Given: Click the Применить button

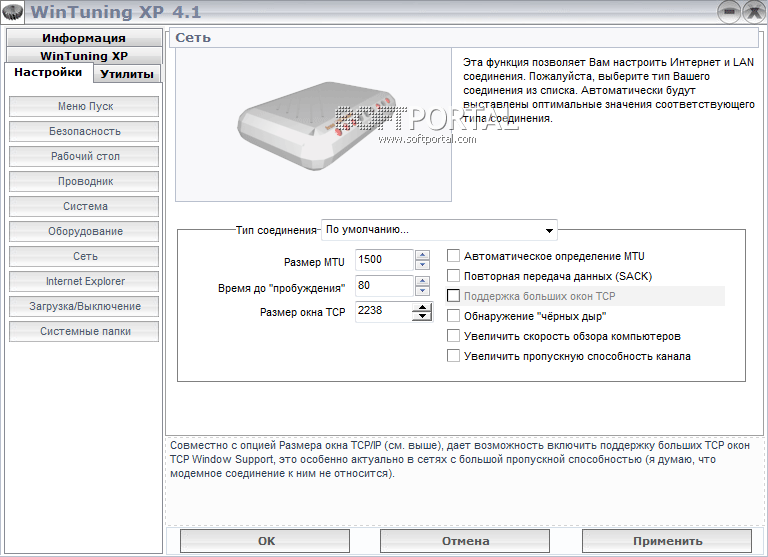Looking at the screenshot, I should (667, 541).
